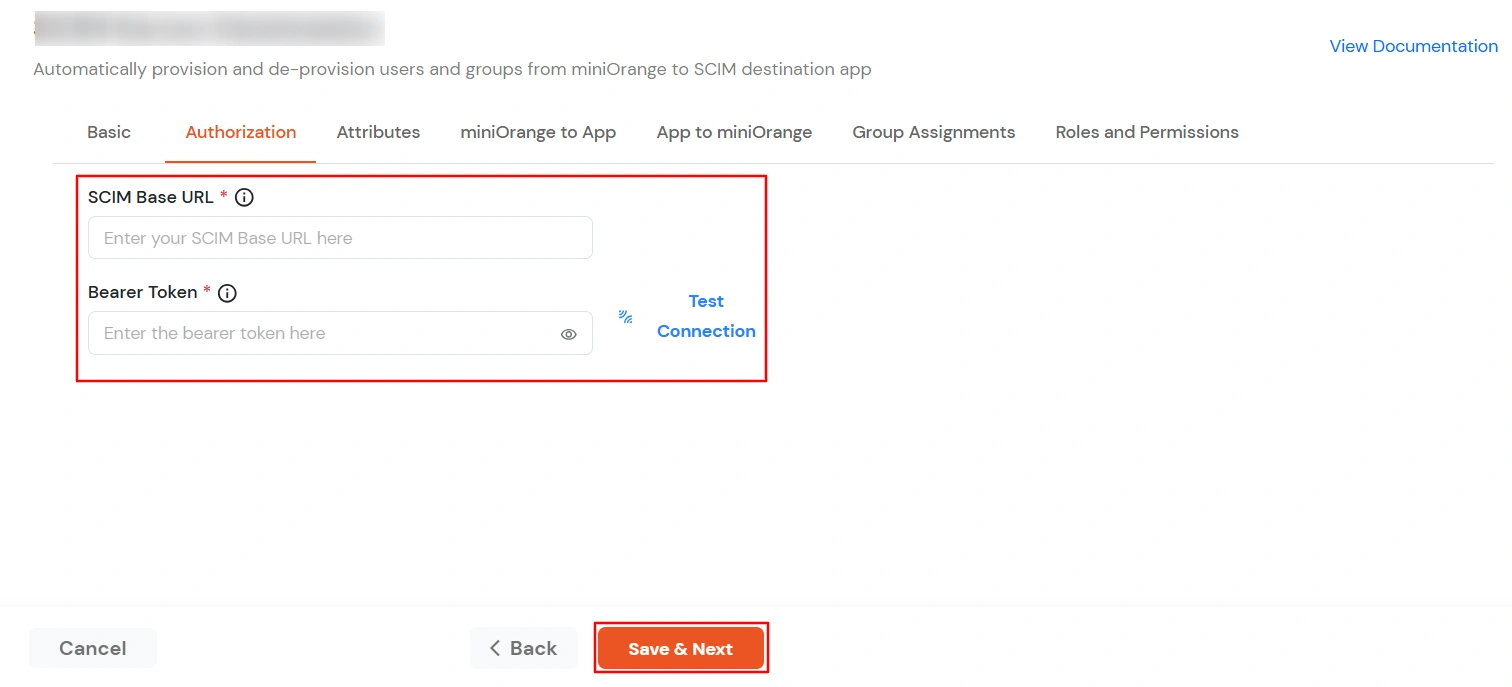Click the Cancel button
Image resolution: width=1512 pixels, height=687 pixels.
click(x=92, y=647)
